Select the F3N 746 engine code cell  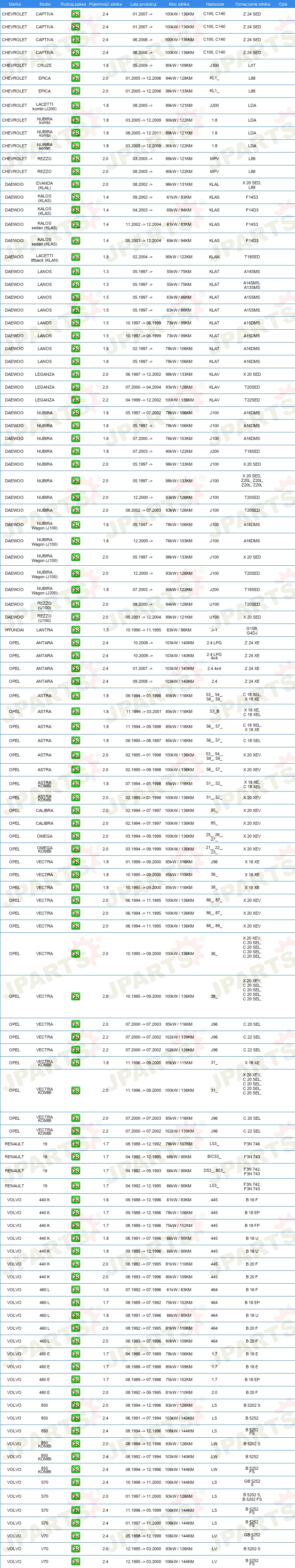click(252, 1144)
